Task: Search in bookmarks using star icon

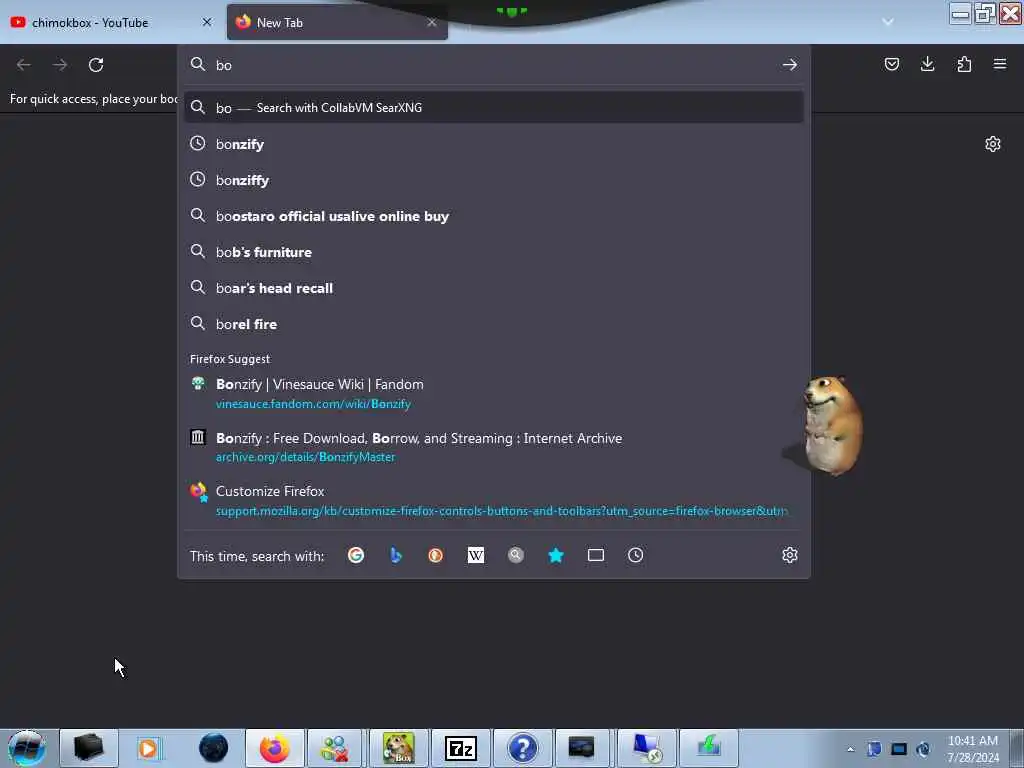Action: click(556, 555)
